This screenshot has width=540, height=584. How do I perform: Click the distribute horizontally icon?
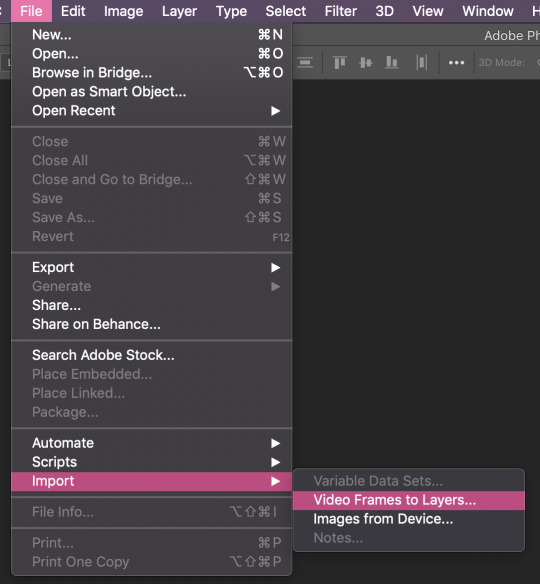tap(421, 62)
